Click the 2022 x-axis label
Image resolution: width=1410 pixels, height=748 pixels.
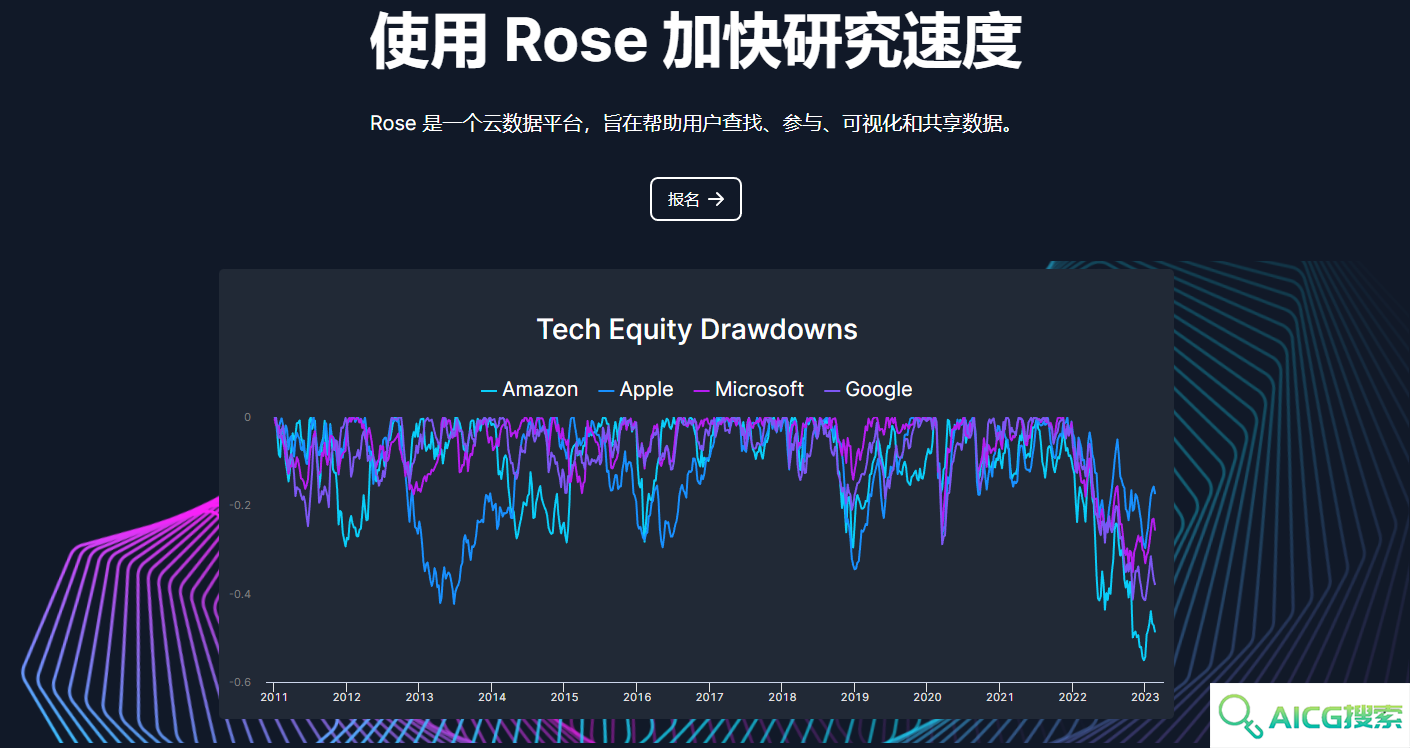click(1073, 697)
